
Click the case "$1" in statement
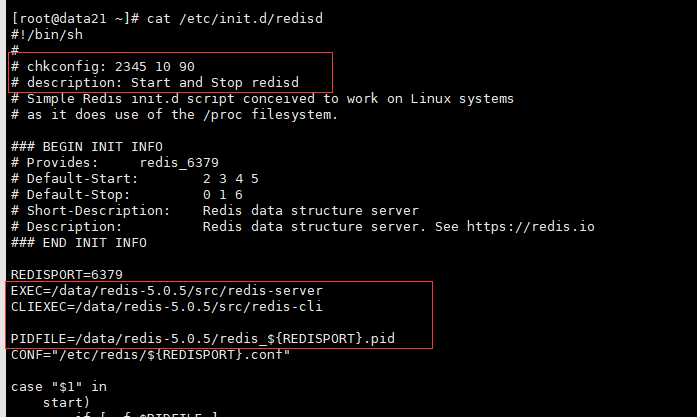point(59,387)
